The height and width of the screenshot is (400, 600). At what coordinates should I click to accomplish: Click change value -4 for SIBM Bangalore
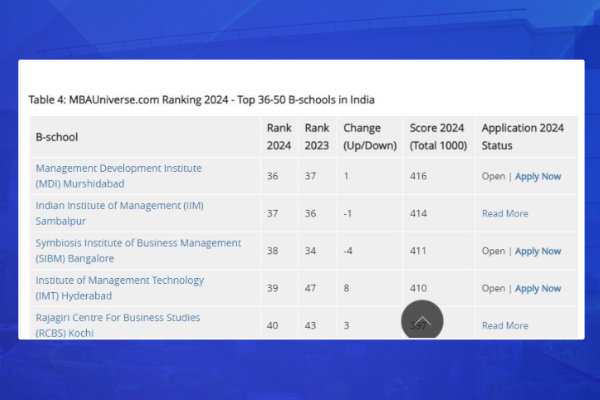(348, 251)
